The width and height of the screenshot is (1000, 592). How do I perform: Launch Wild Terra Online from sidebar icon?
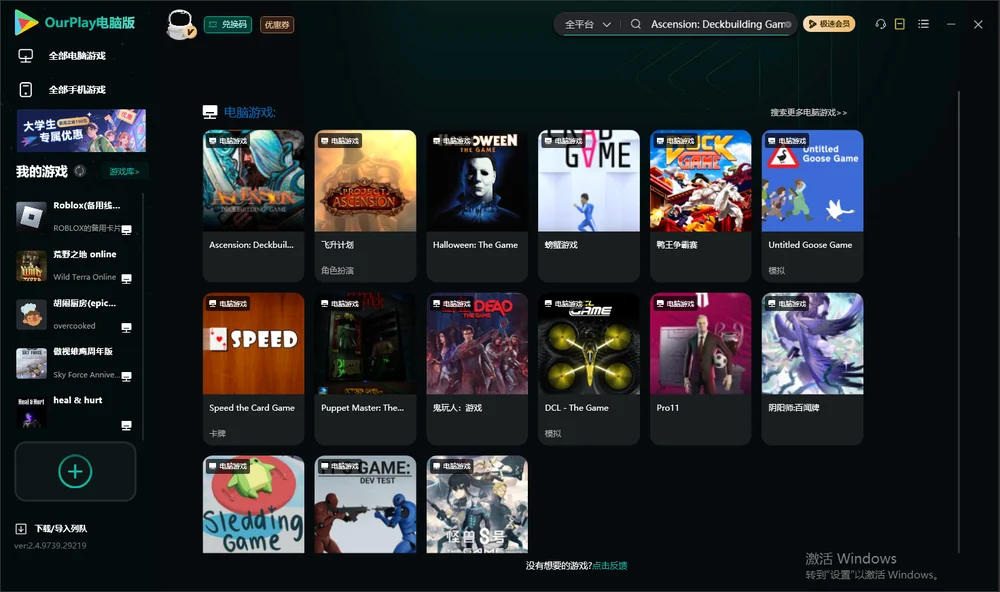31,265
